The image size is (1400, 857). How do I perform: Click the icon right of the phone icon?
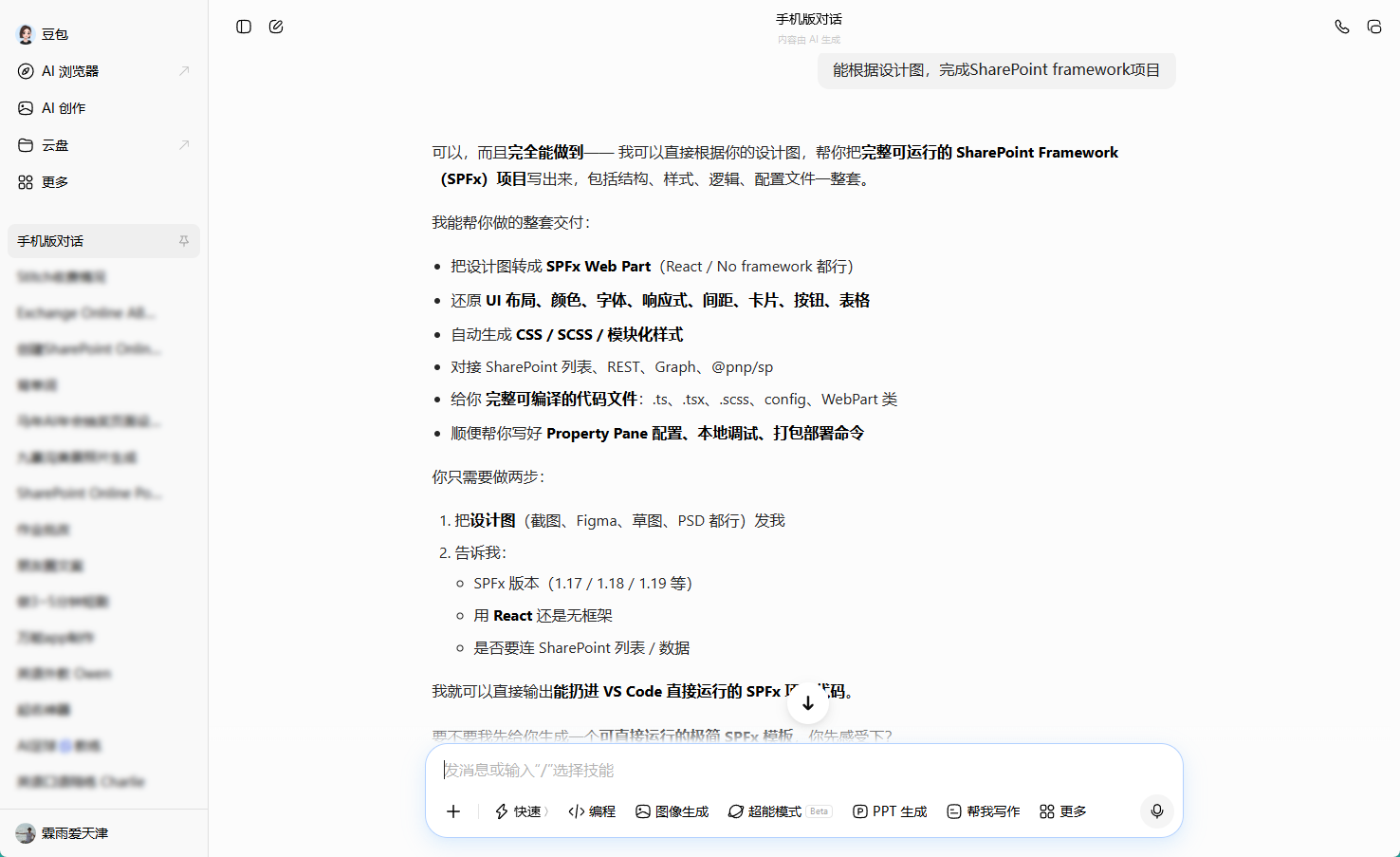(1374, 27)
